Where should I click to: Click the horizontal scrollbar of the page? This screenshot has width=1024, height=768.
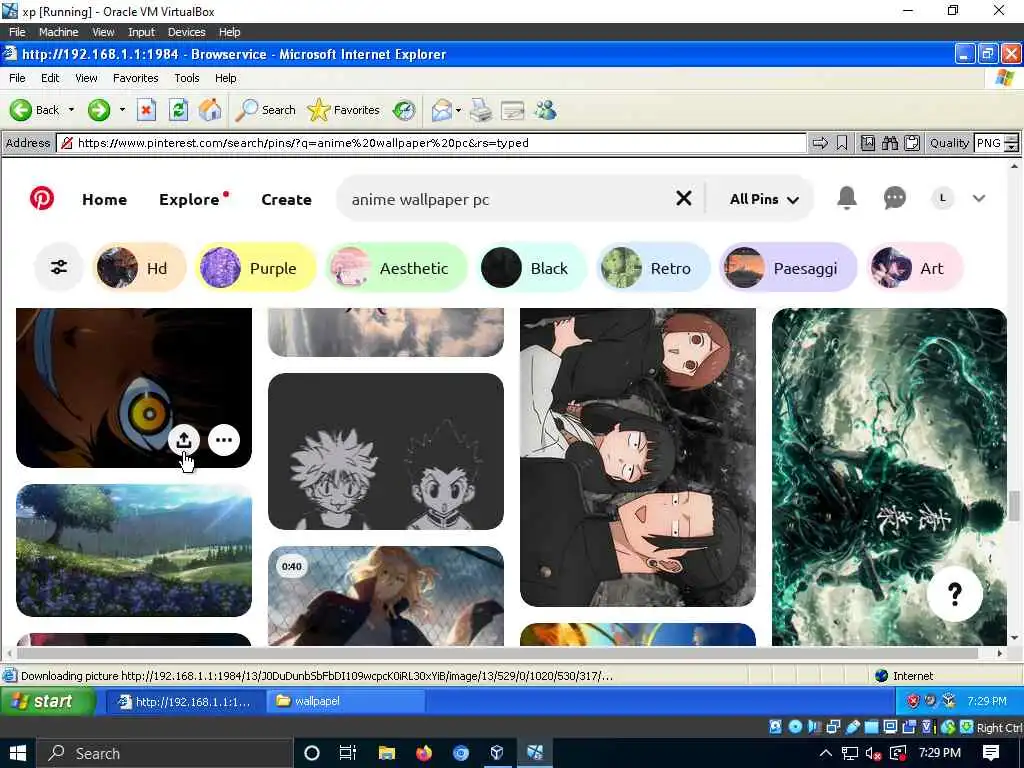tap(497, 652)
